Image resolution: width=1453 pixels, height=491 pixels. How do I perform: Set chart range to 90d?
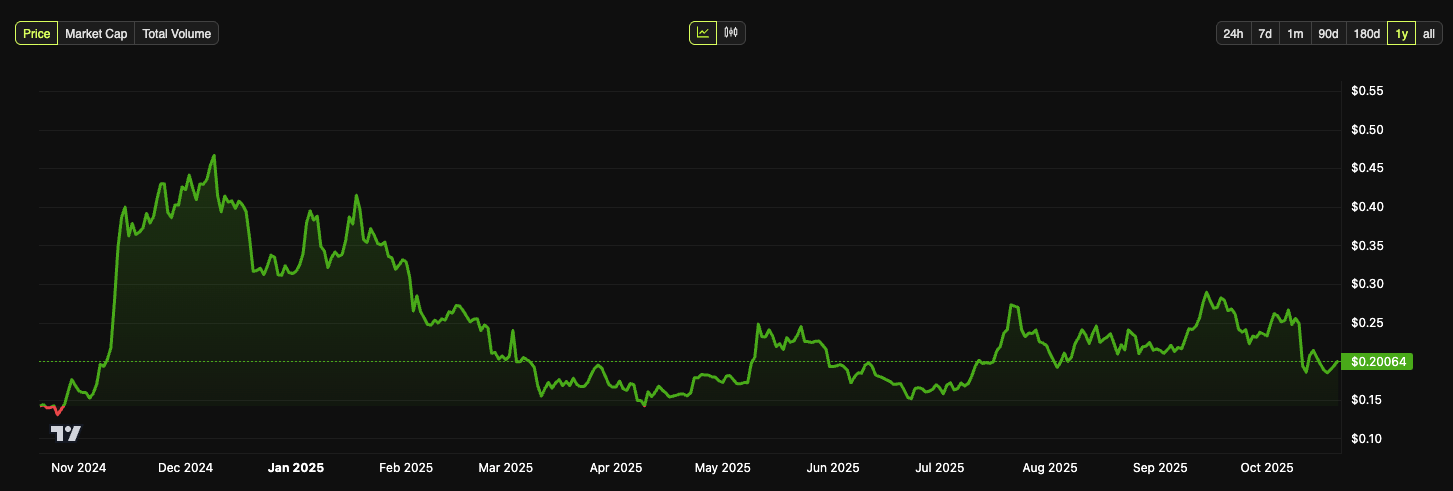point(1328,34)
